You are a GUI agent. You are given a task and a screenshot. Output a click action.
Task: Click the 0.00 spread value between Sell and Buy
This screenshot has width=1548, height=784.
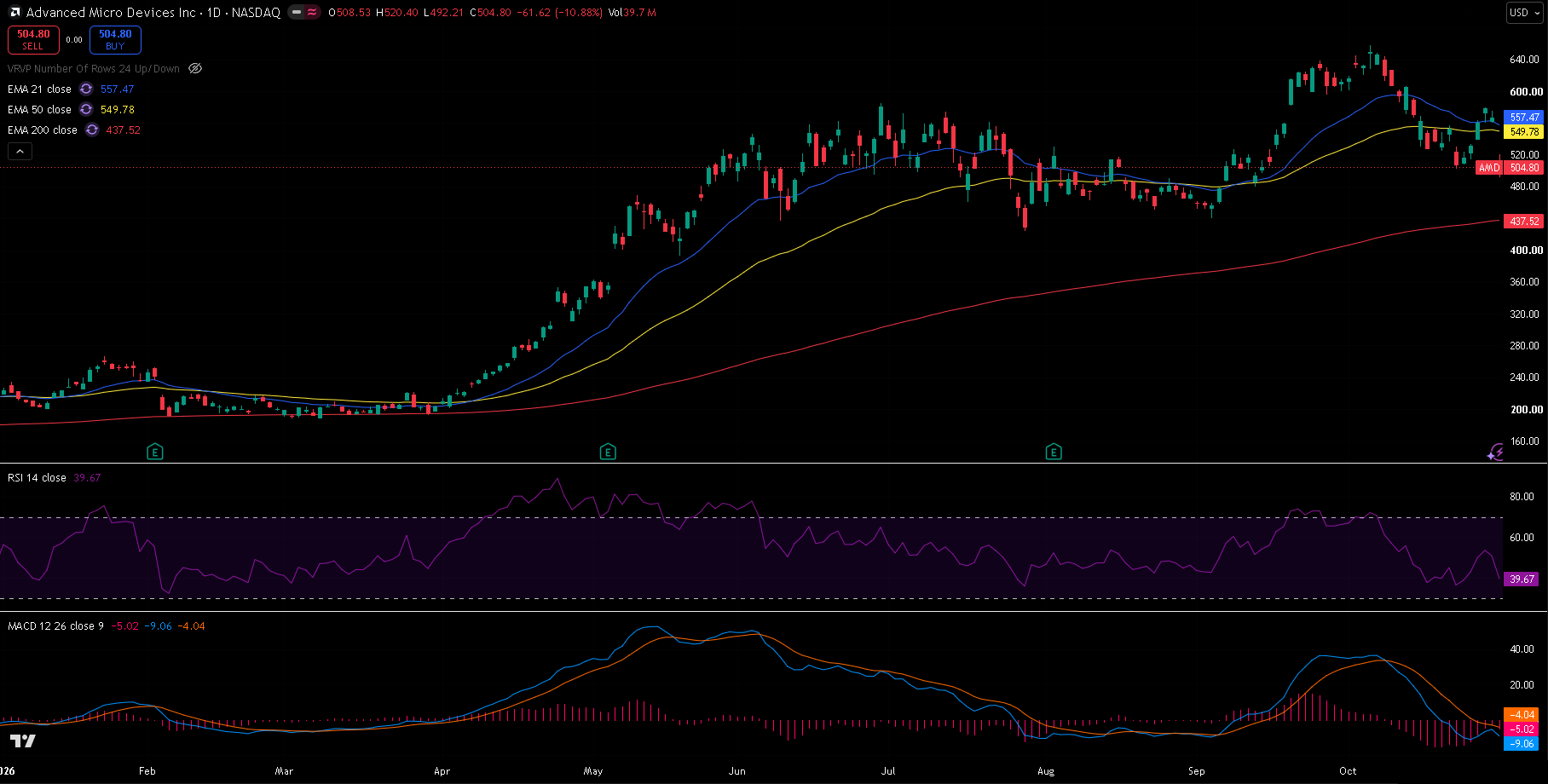click(74, 40)
